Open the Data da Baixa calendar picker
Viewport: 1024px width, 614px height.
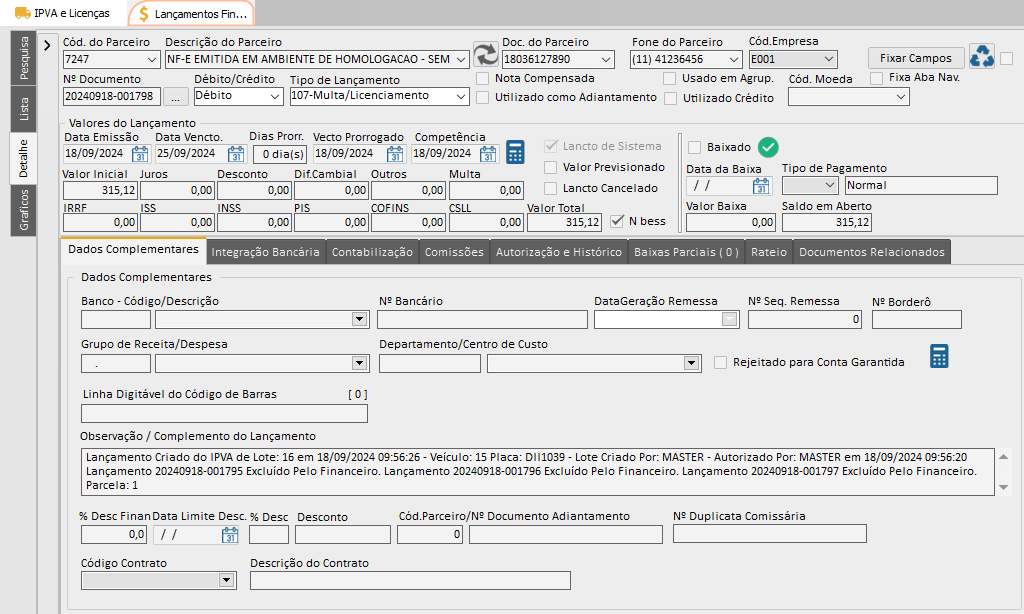click(x=761, y=186)
